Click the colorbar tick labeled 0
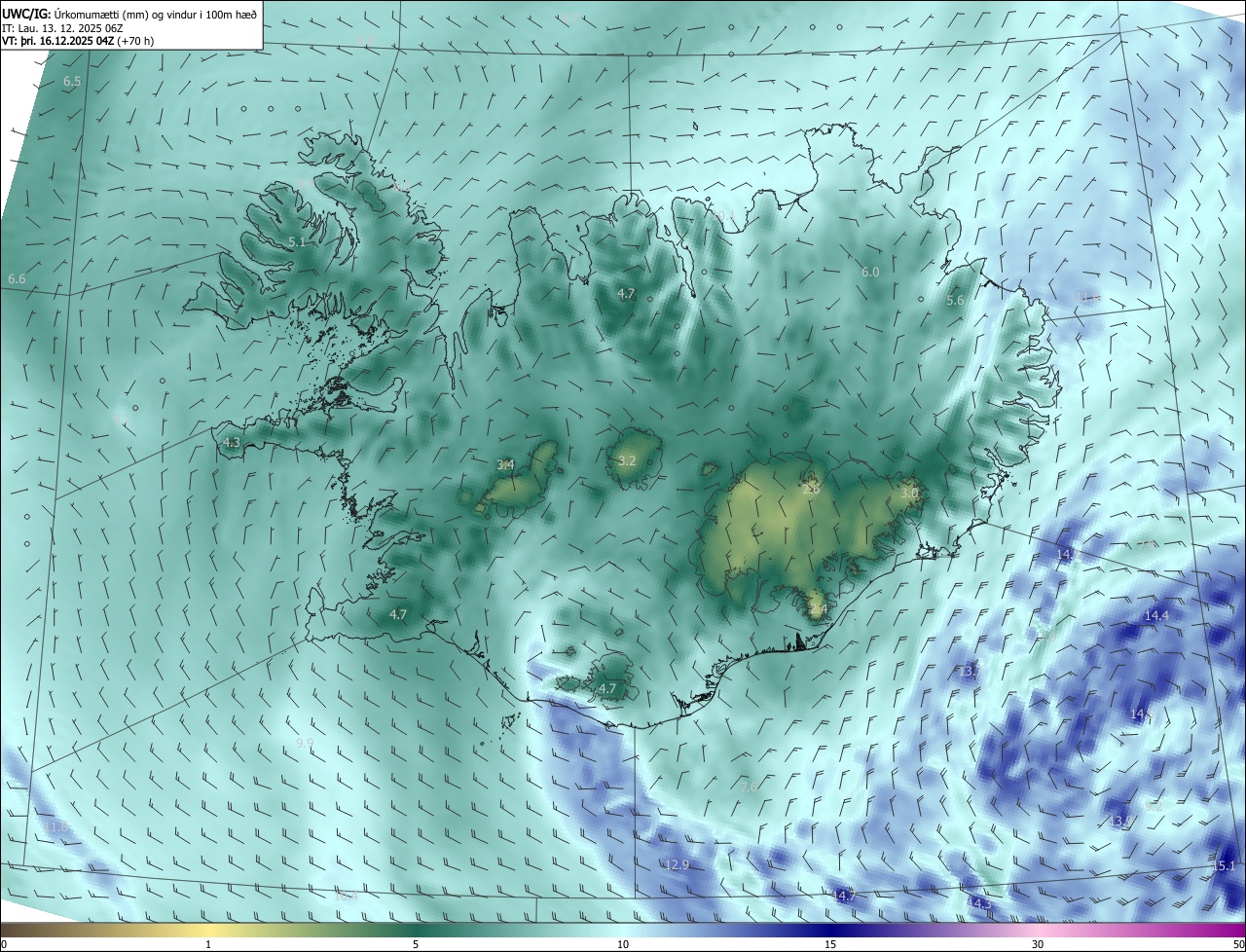Viewport: 1246px width, 952px height. pos(4,945)
